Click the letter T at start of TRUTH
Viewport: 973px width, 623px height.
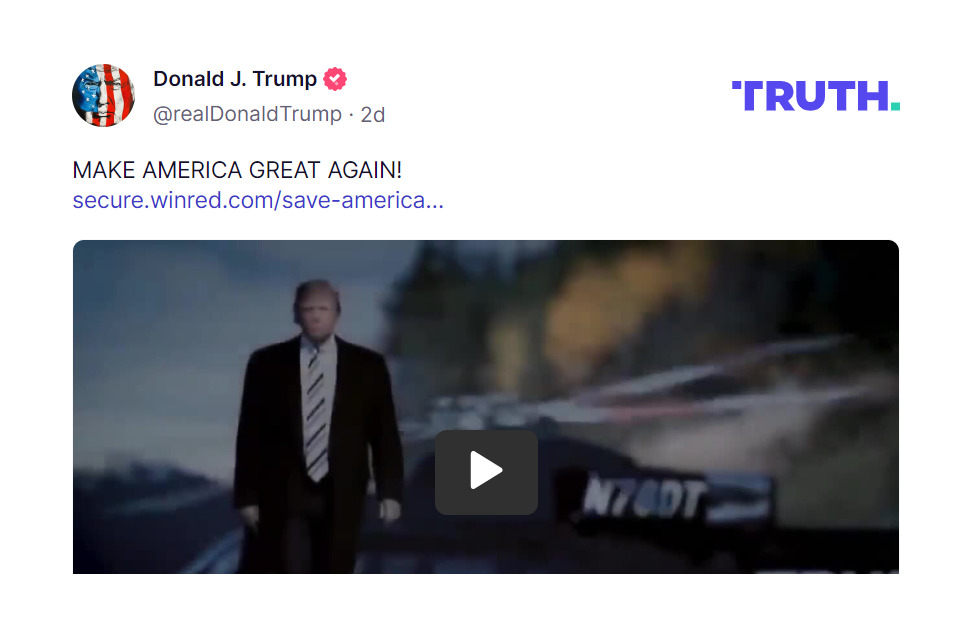[x=751, y=96]
